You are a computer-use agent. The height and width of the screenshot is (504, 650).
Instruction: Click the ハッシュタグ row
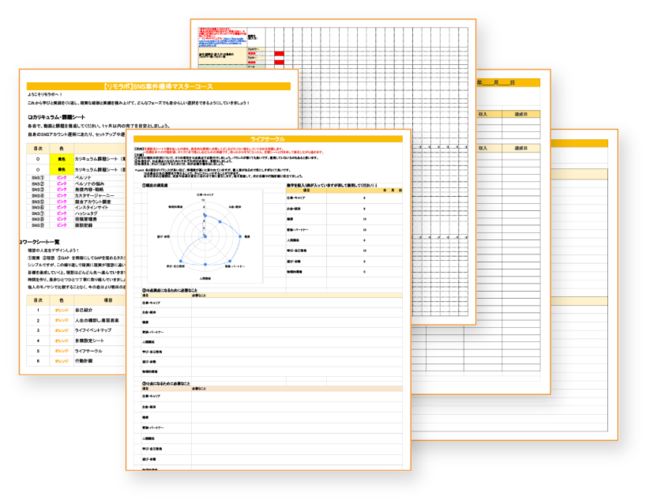(x=86, y=213)
